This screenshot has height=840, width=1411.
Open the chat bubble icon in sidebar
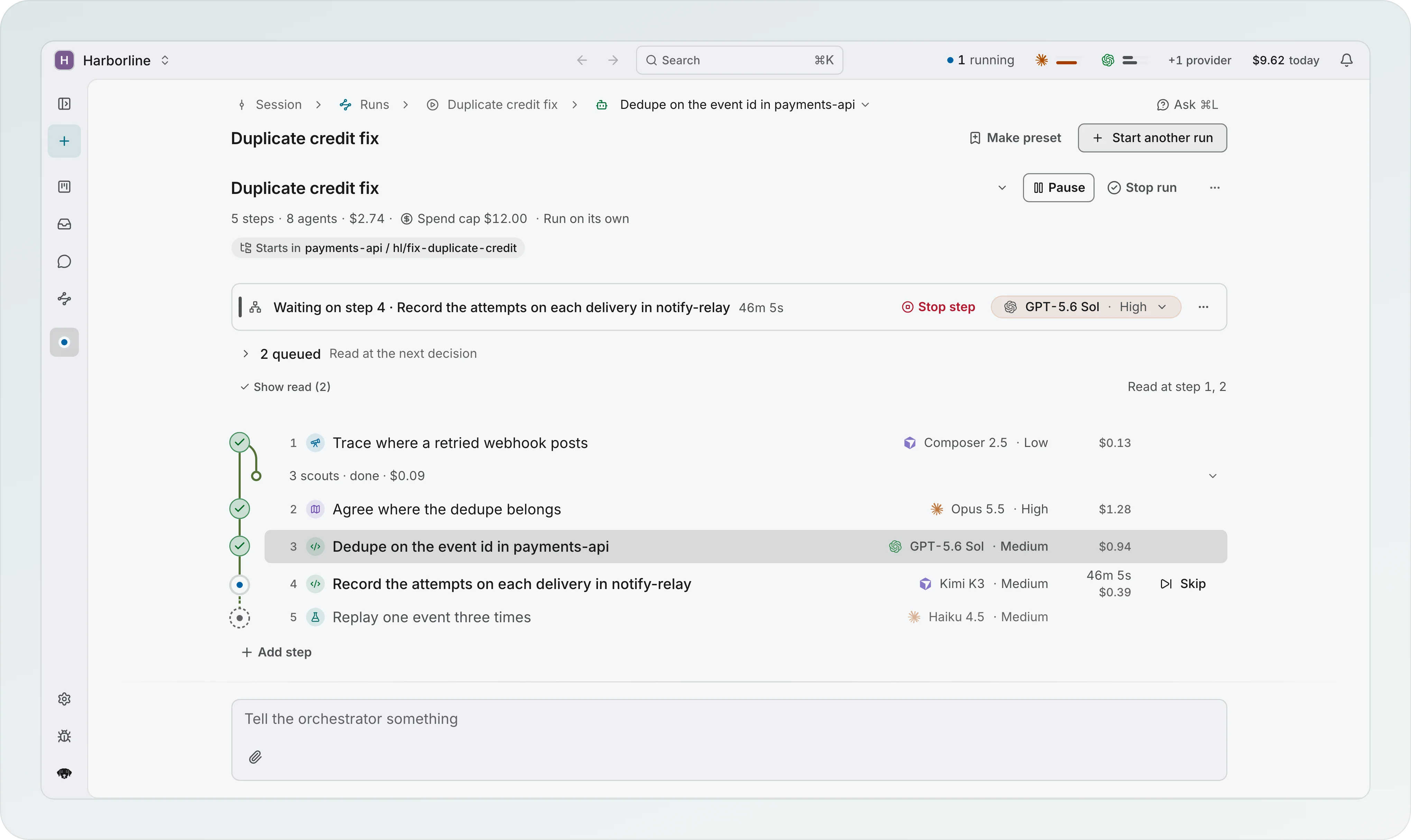64,262
